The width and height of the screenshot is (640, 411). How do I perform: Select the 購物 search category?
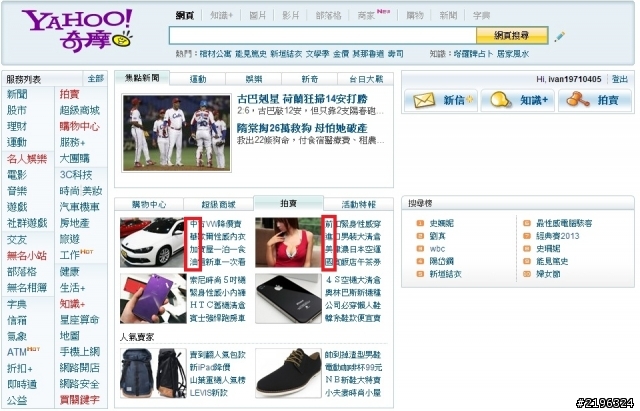click(x=415, y=16)
